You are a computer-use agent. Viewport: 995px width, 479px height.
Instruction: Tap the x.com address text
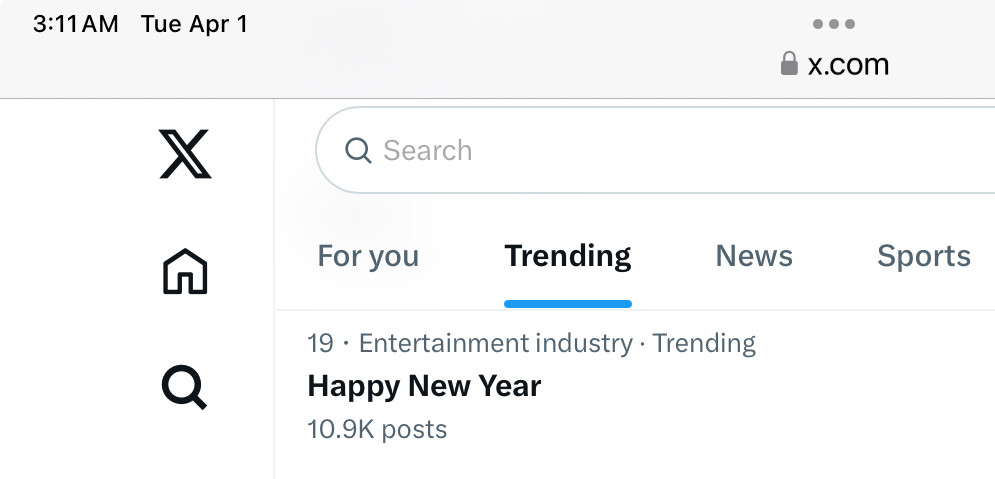pos(848,65)
